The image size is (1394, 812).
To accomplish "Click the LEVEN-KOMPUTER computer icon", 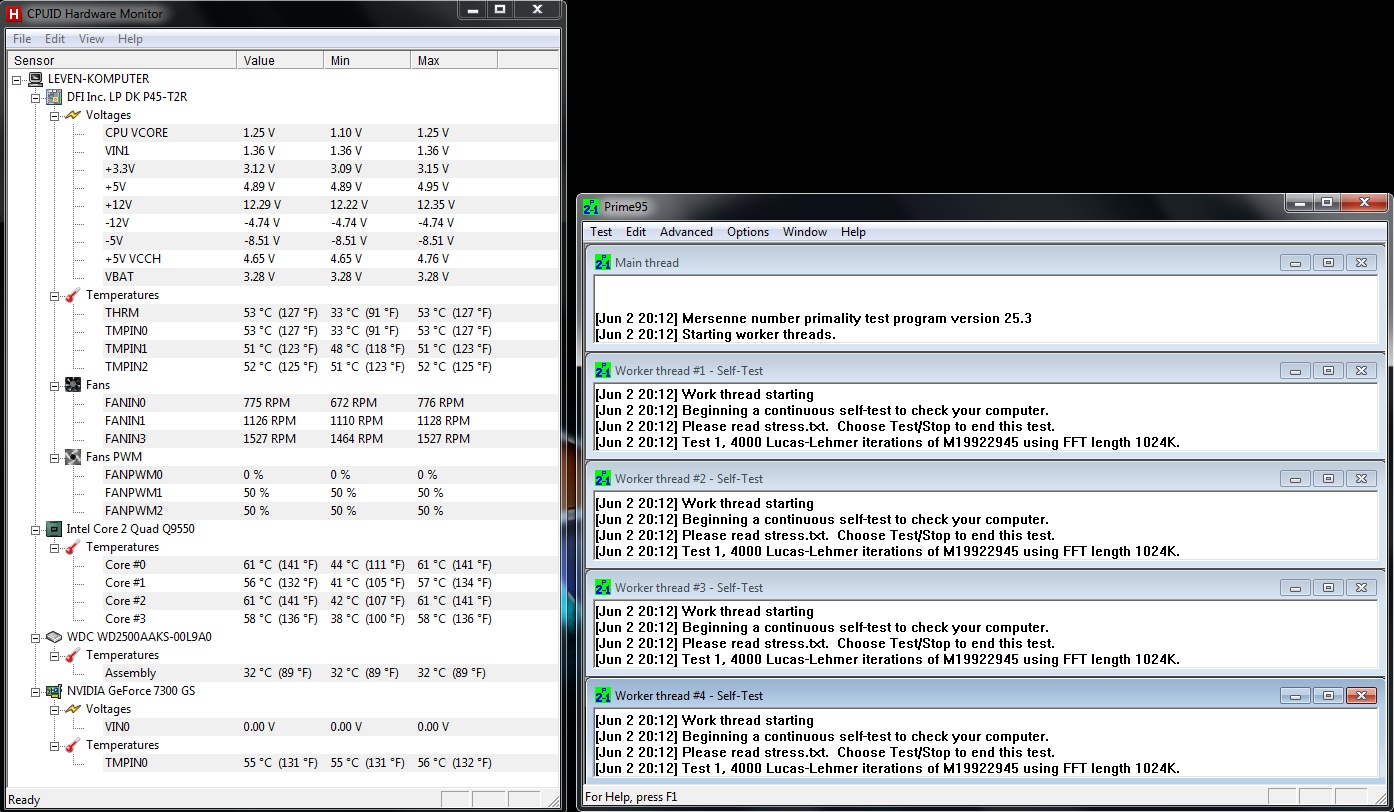I will 35,79.
